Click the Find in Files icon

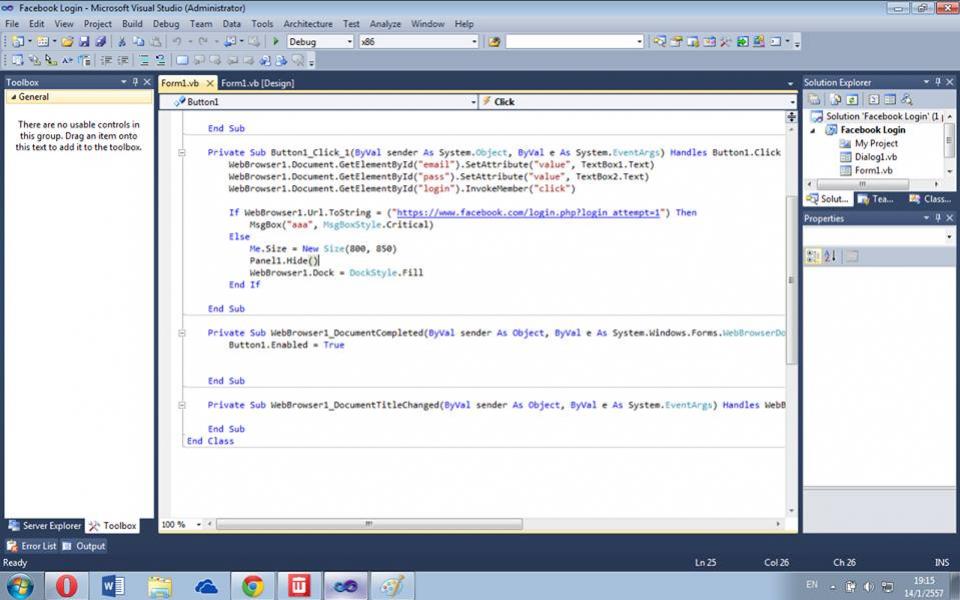494,42
